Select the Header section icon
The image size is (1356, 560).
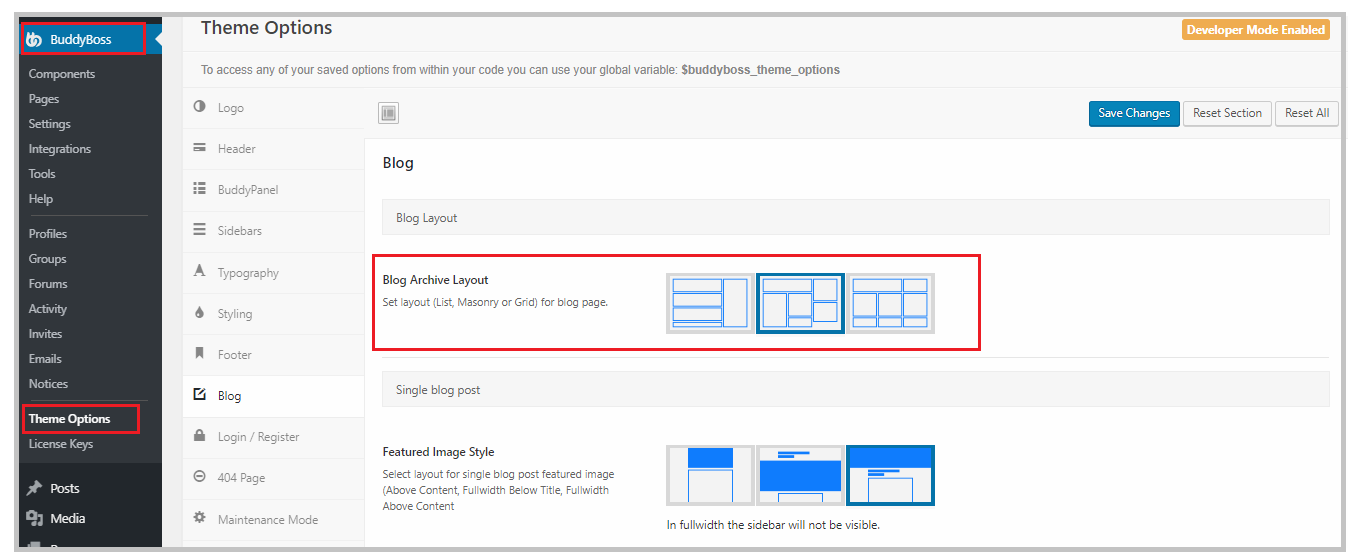coord(199,148)
